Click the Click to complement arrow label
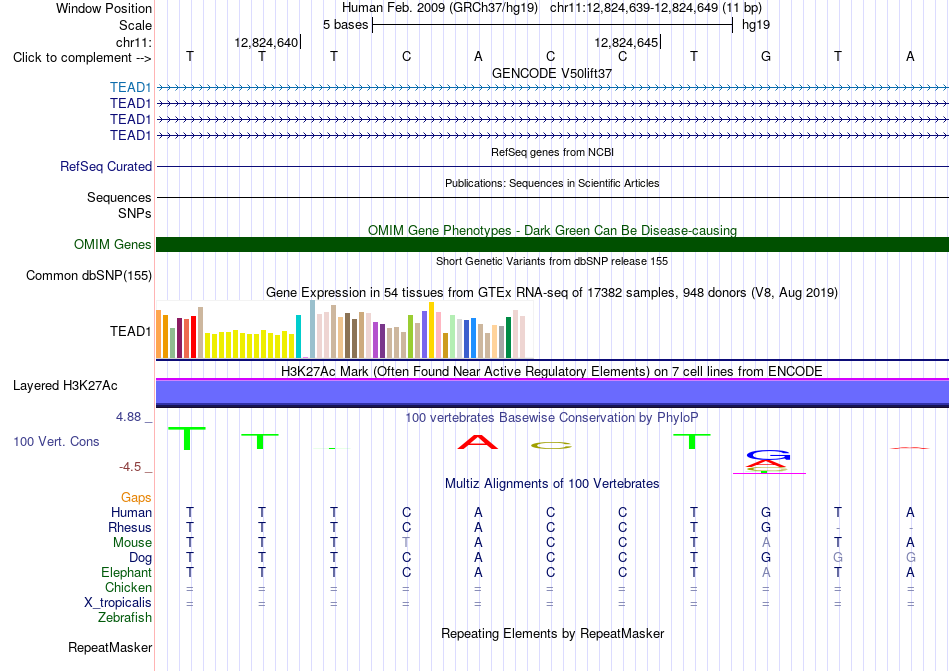This screenshot has width=950, height=671. coord(82,58)
